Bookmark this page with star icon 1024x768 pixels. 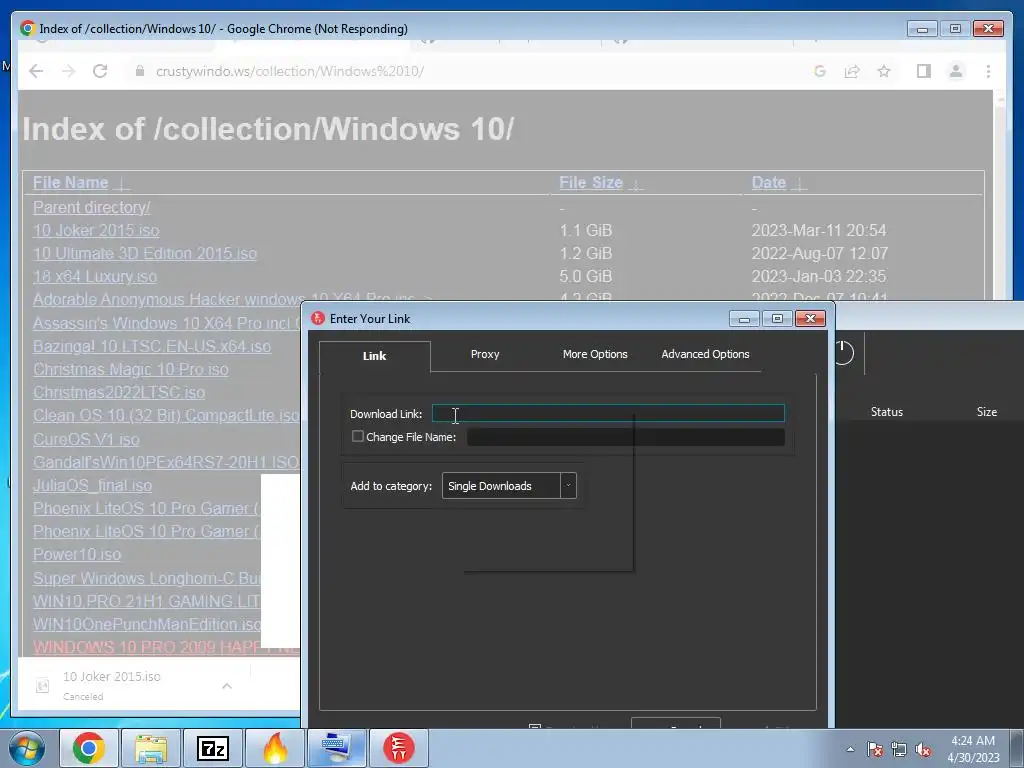(884, 71)
